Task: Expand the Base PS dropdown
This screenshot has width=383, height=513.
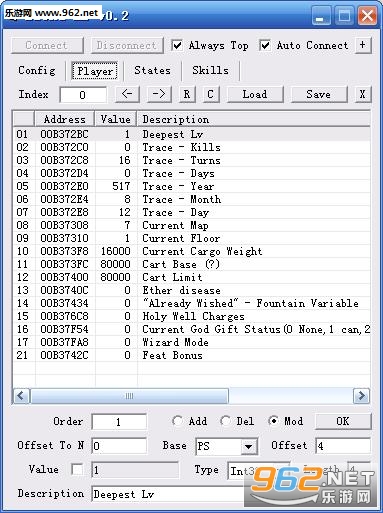Action: [249, 446]
